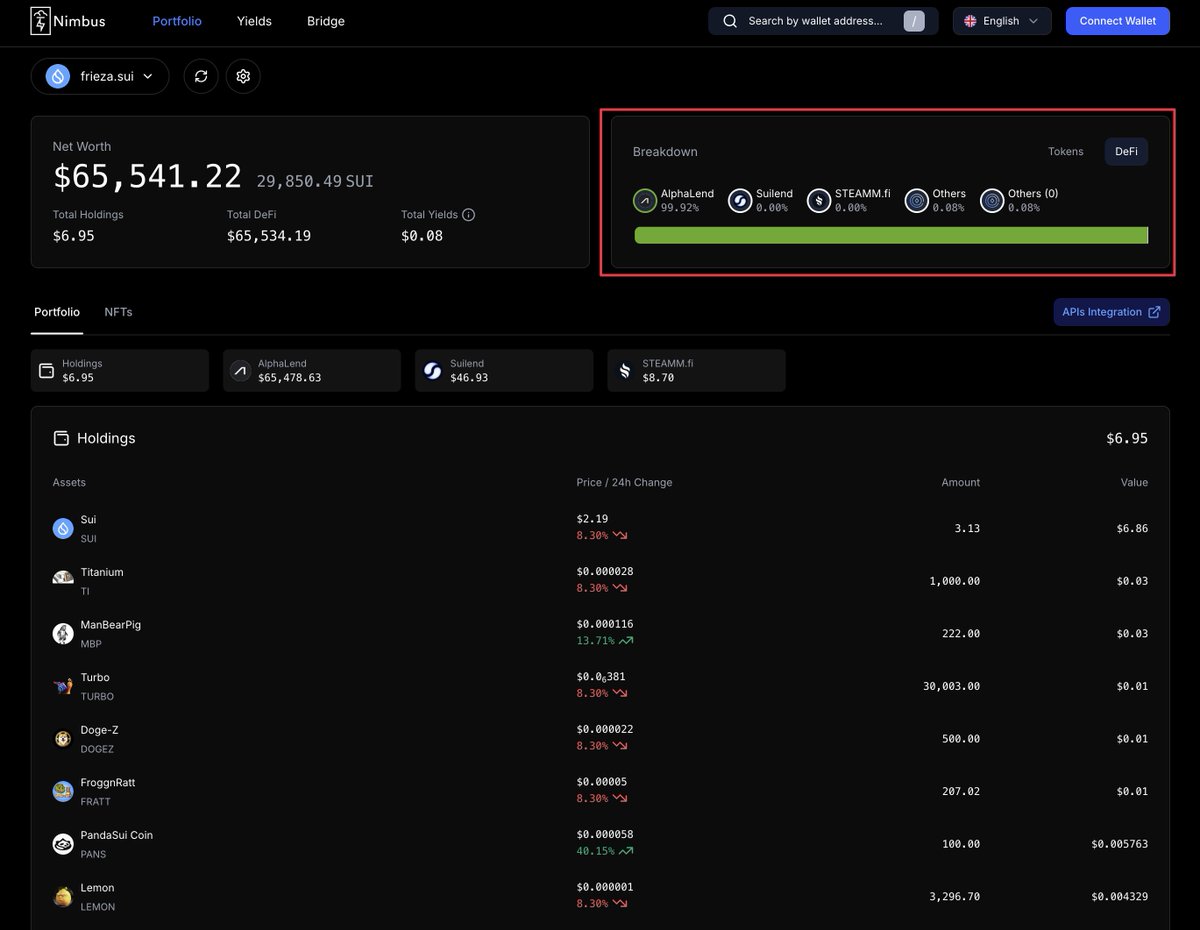Image resolution: width=1200 pixels, height=930 pixels.
Task: Click the green AlphaLend allocation bar
Action: (890, 235)
